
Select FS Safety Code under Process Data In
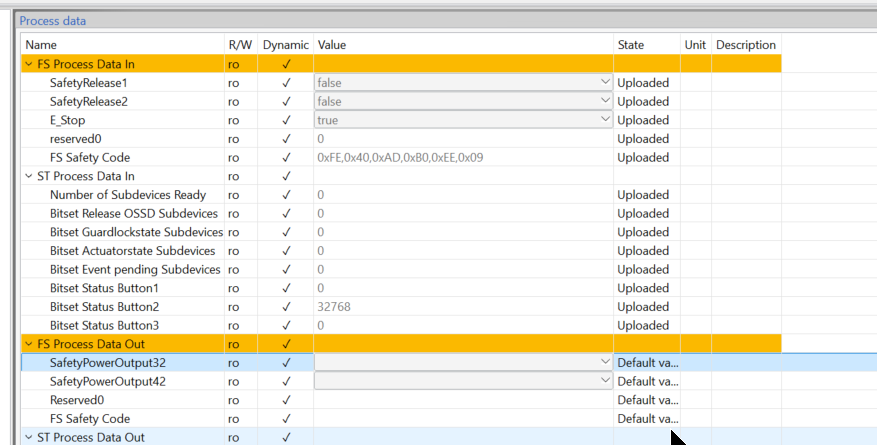coord(89,158)
